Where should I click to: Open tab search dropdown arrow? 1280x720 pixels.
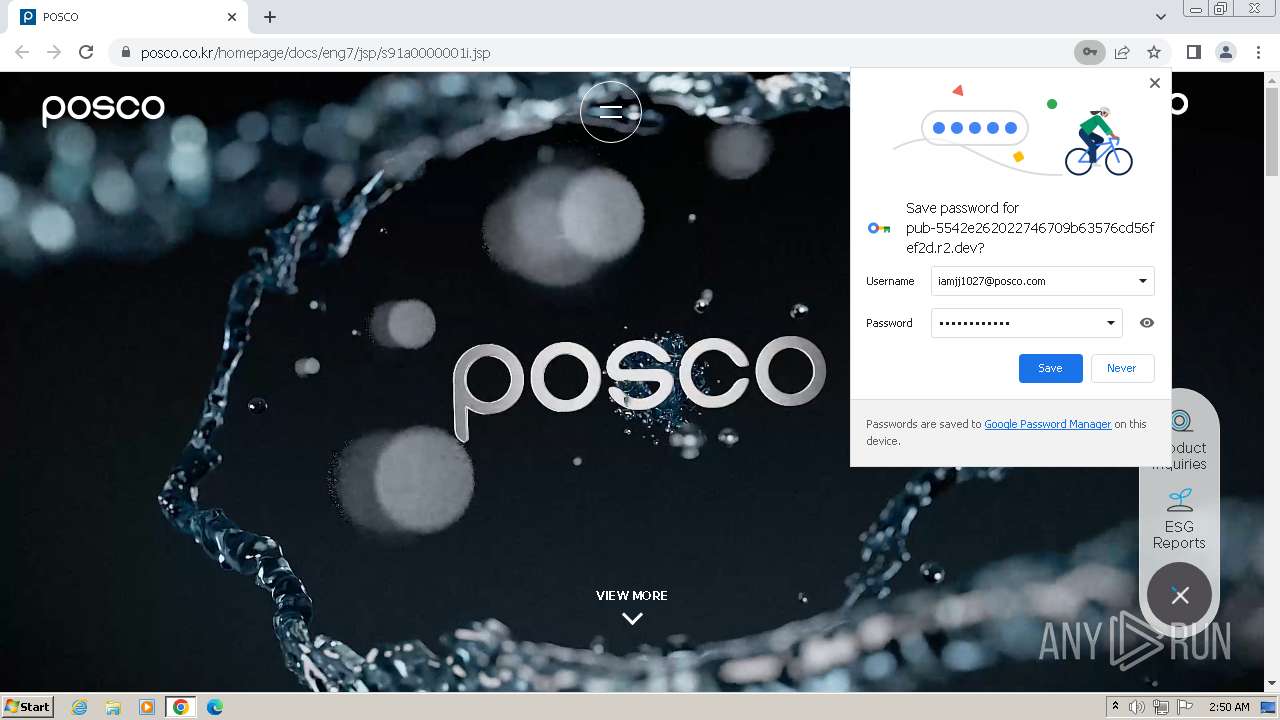click(1160, 17)
